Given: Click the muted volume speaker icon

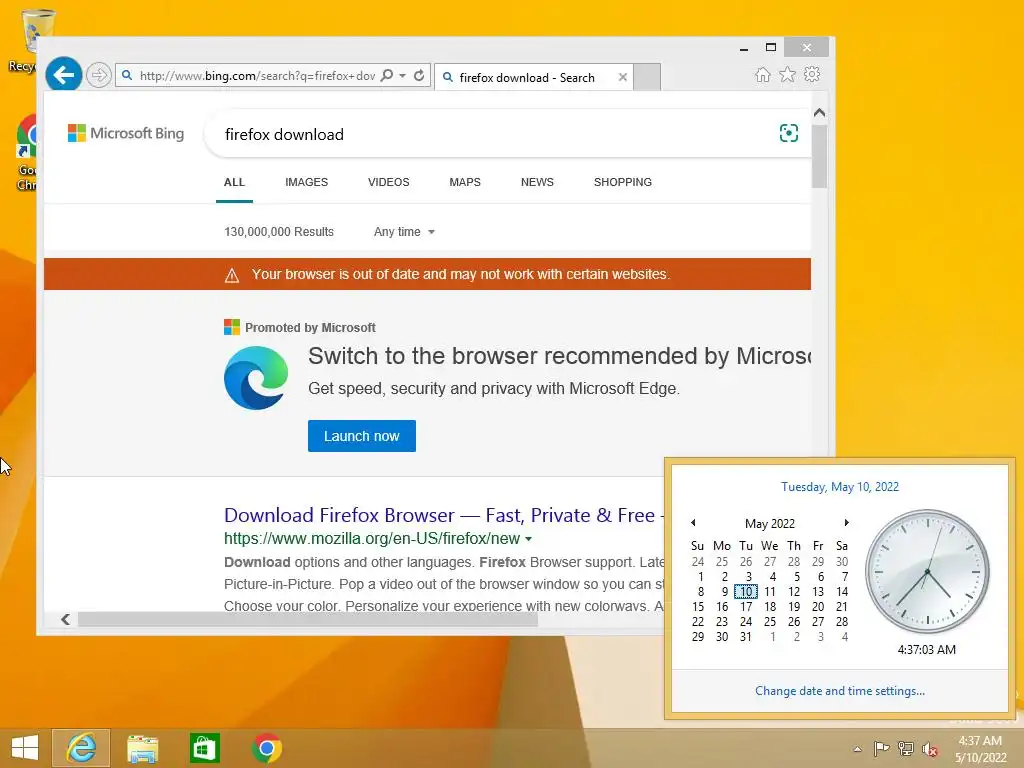Looking at the screenshot, I should (x=930, y=750).
